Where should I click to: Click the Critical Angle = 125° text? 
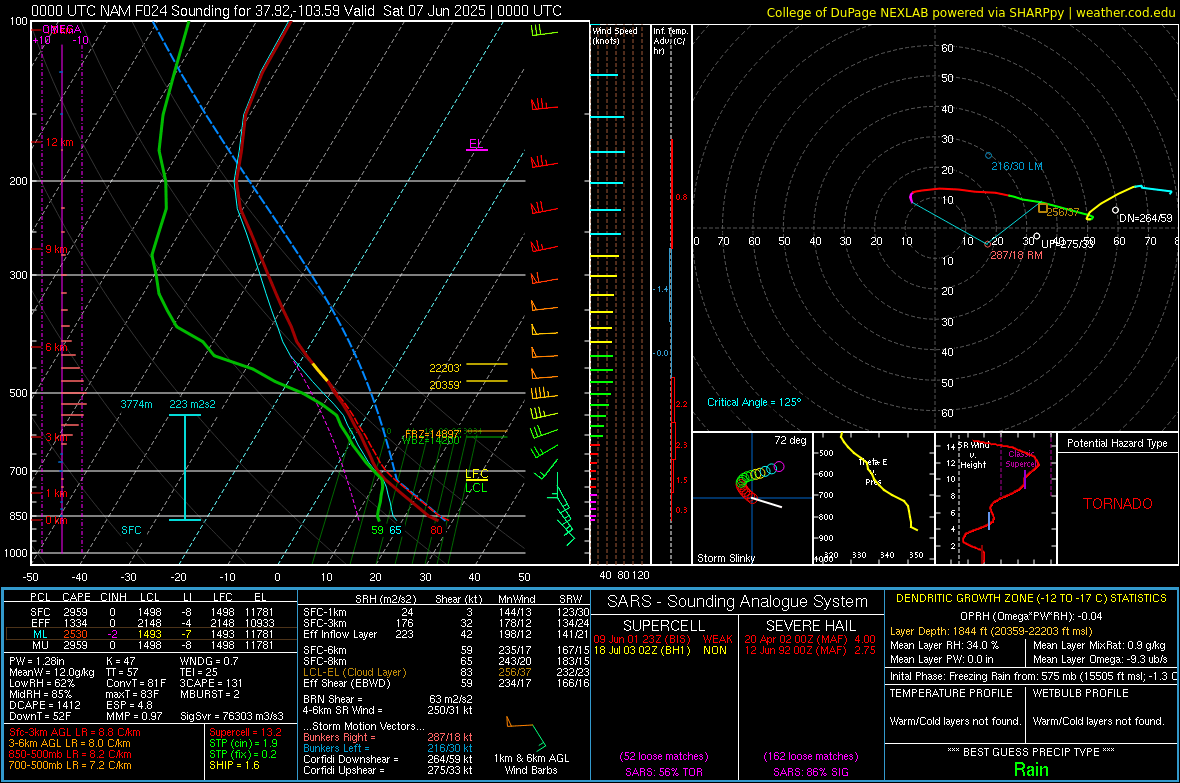(x=754, y=402)
